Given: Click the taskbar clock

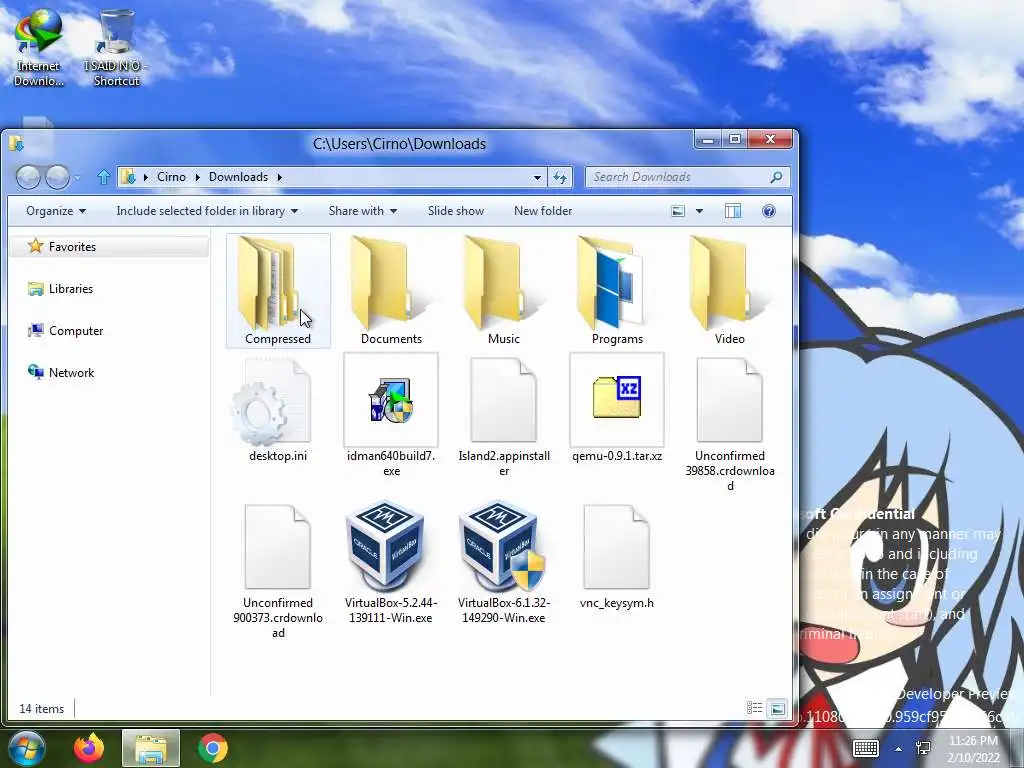Looking at the screenshot, I should (973, 749).
